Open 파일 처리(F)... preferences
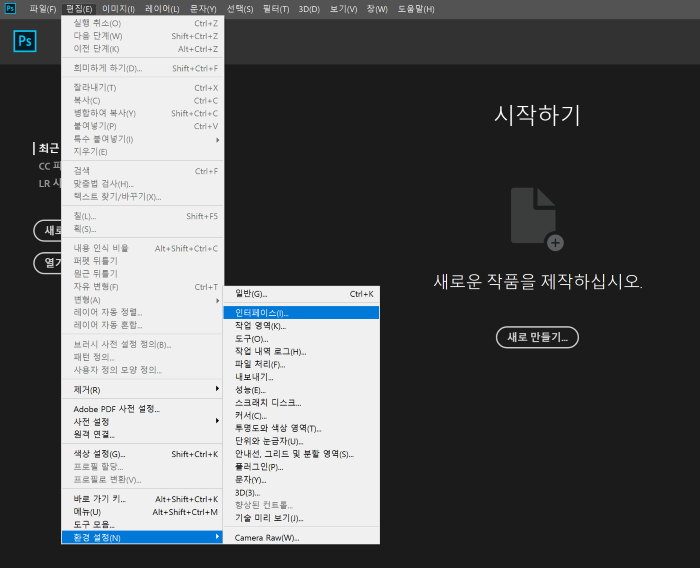The height and width of the screenshot is (568, 700). click(x=301, y=364)
